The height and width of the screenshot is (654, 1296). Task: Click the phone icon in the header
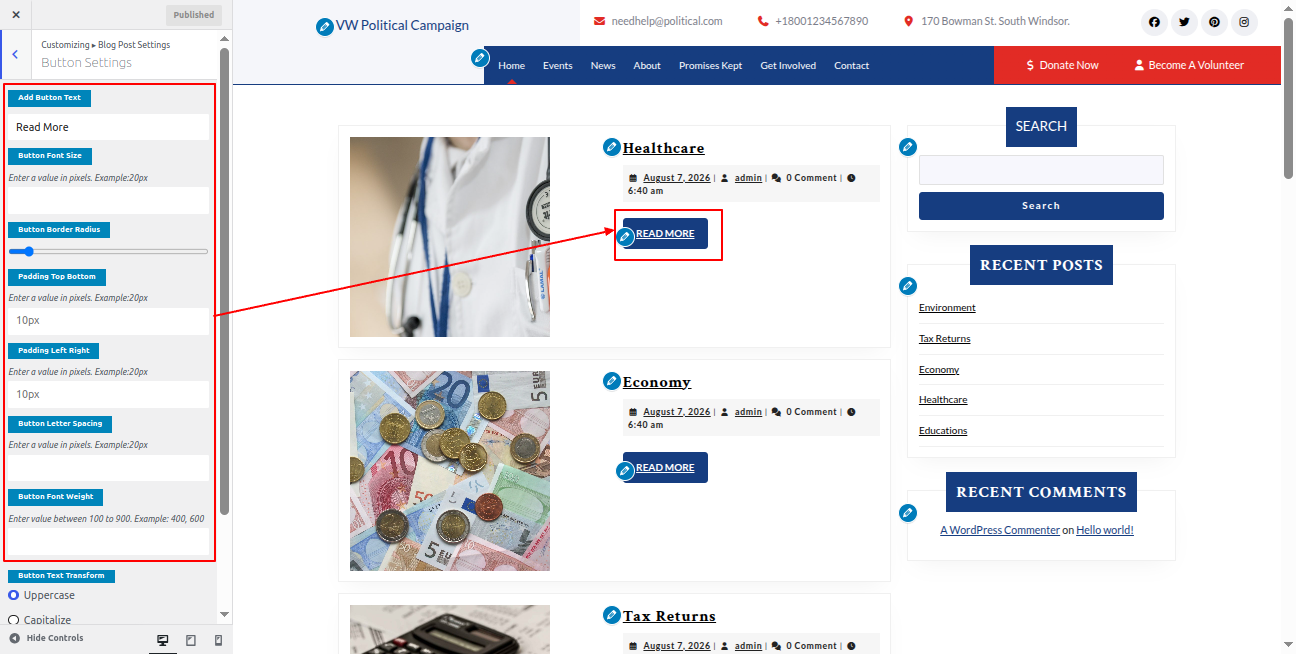(x=763, y=21)
